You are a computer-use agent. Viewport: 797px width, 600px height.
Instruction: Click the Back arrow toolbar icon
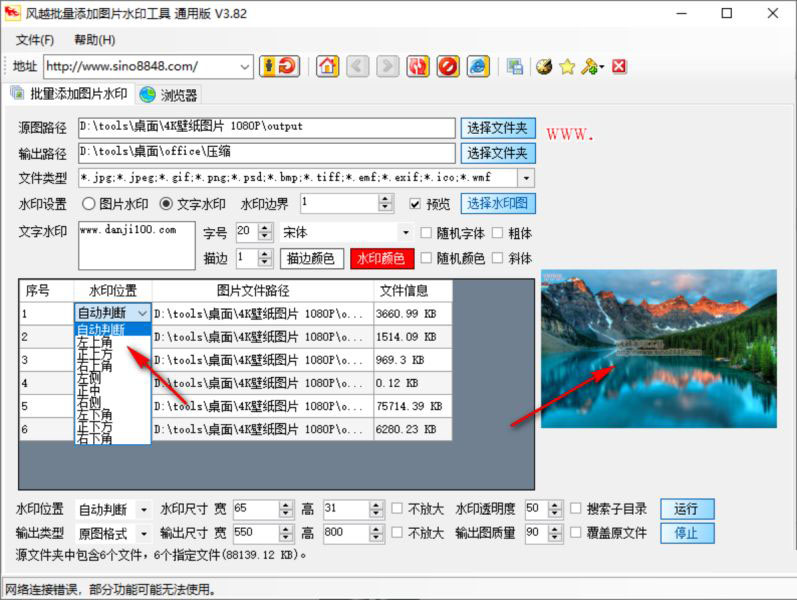[358, 67]
